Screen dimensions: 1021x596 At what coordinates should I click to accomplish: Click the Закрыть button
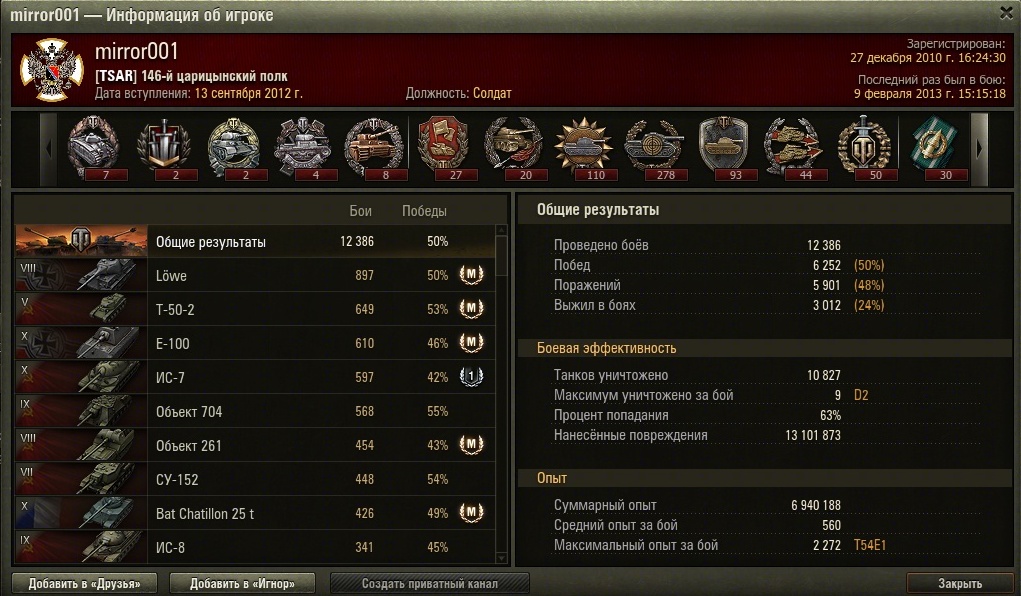(x=960, y=584)
